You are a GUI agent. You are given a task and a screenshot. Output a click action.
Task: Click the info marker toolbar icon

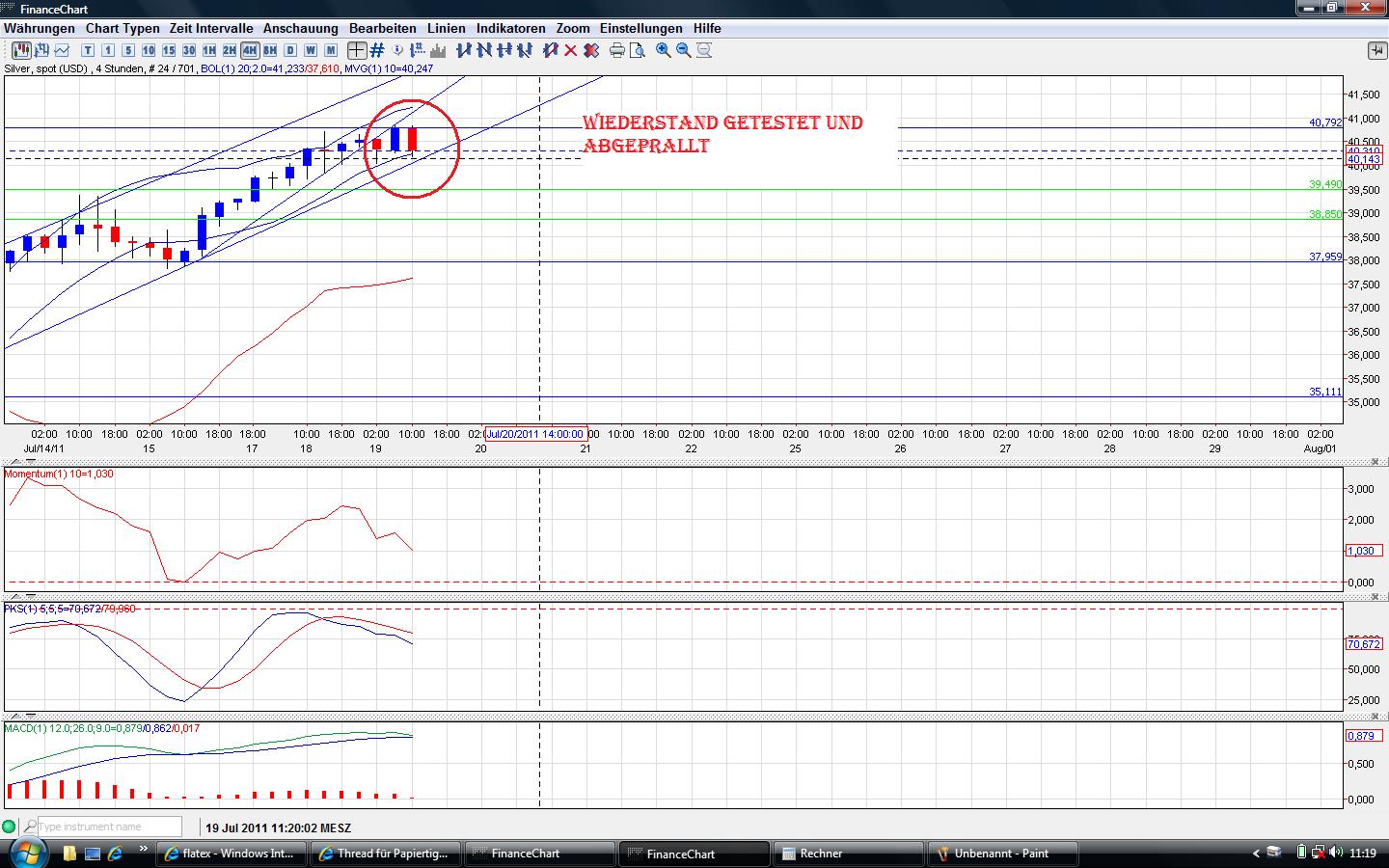pyautogui.click(x=398, y=50)
